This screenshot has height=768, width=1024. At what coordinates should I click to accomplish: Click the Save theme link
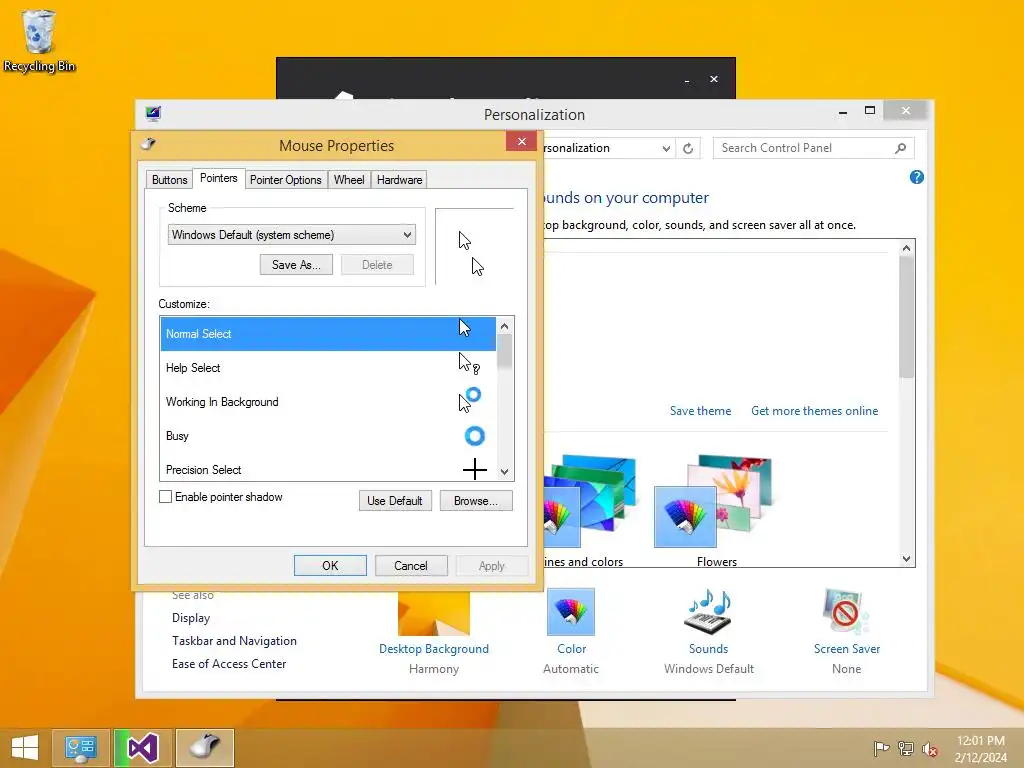pyautogui.click(x=700, y=411)
